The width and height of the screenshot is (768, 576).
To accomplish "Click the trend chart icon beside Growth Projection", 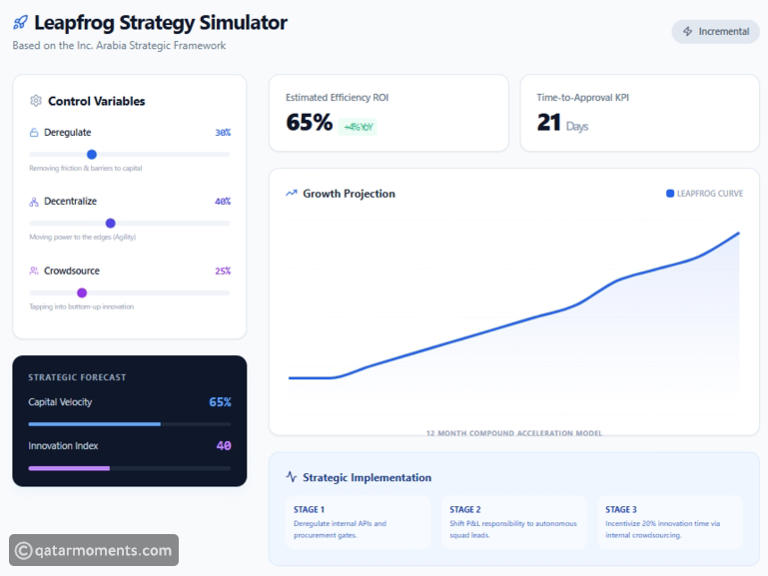I will pyautogui.click(x=291, y=194).
